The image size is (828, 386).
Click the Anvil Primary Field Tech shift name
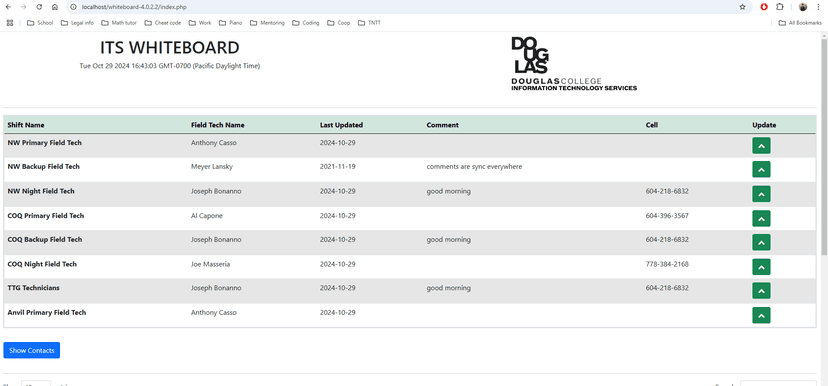click(x=46, y=313)
